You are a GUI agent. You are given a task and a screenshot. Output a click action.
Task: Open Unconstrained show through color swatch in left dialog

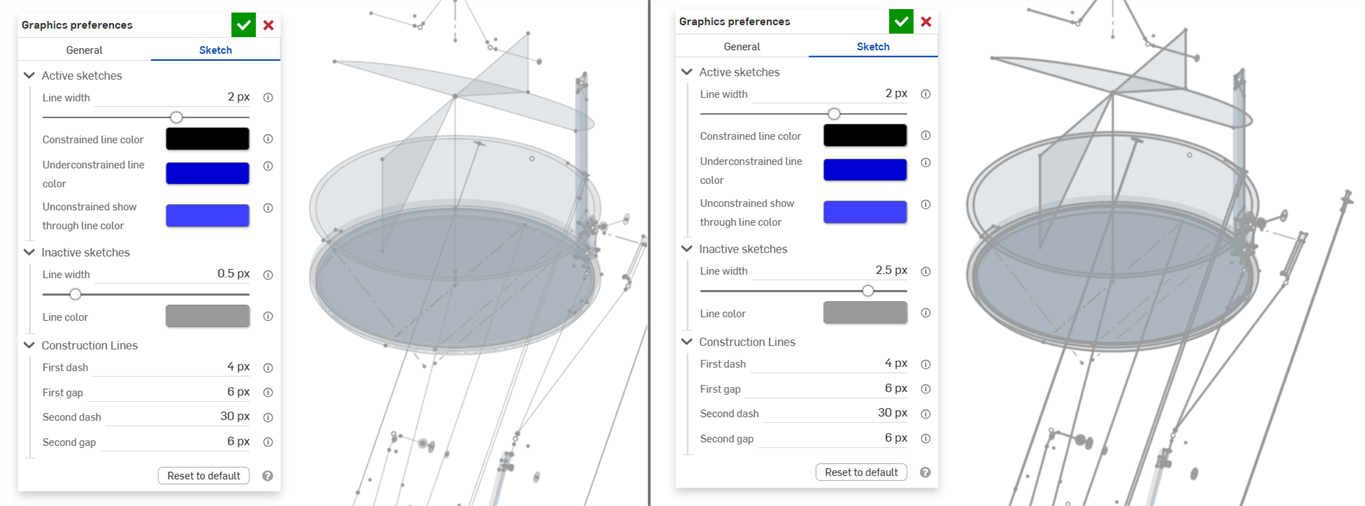pyautogui.click(x=207, y=215)
